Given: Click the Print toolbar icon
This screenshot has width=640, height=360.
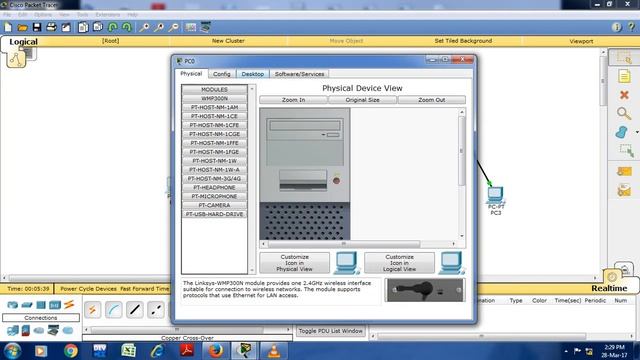Looking at the screenshot, I should [51, 27].
